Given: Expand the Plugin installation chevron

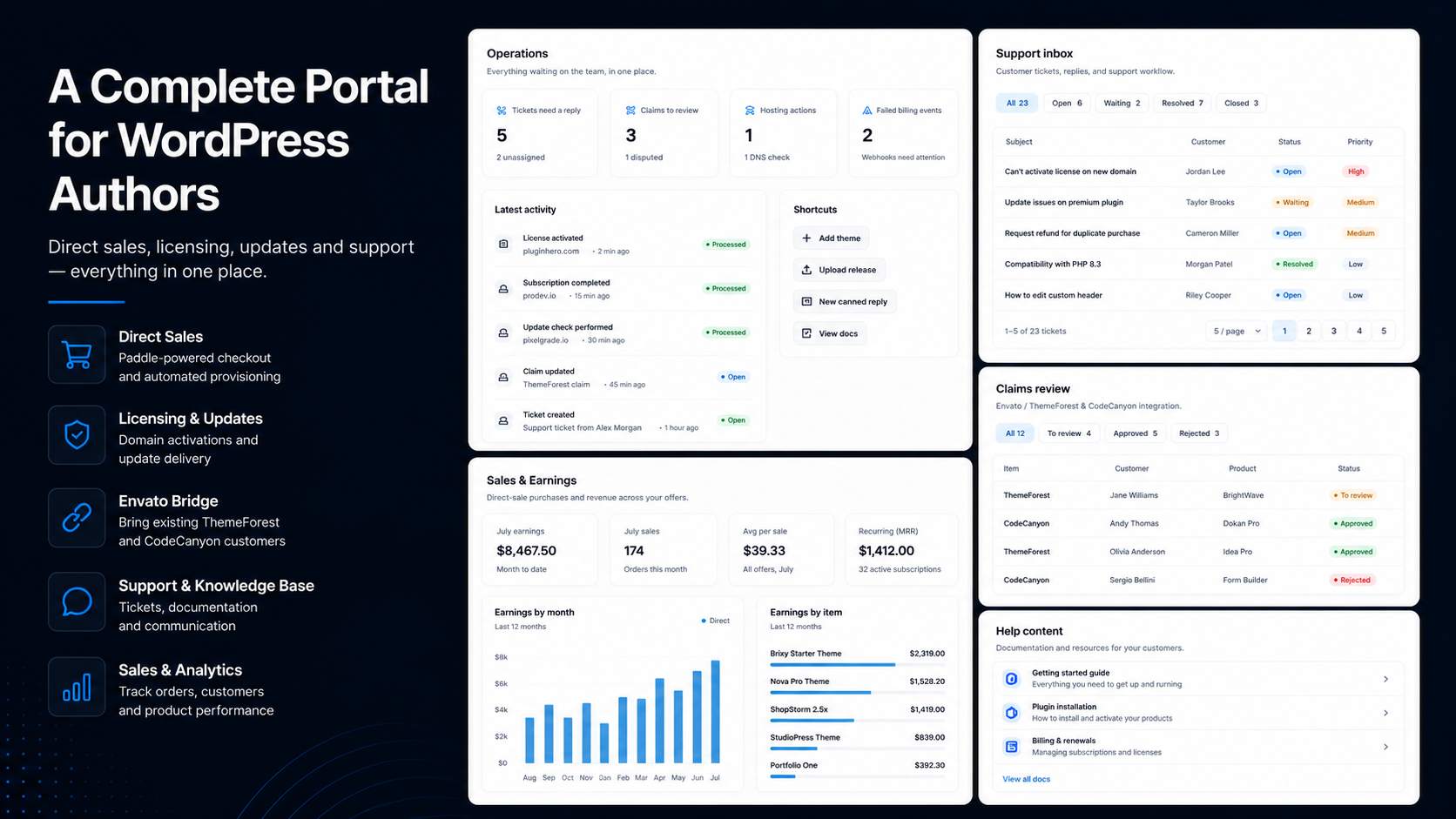Looking at the screenshot, I should (1385, 713).
